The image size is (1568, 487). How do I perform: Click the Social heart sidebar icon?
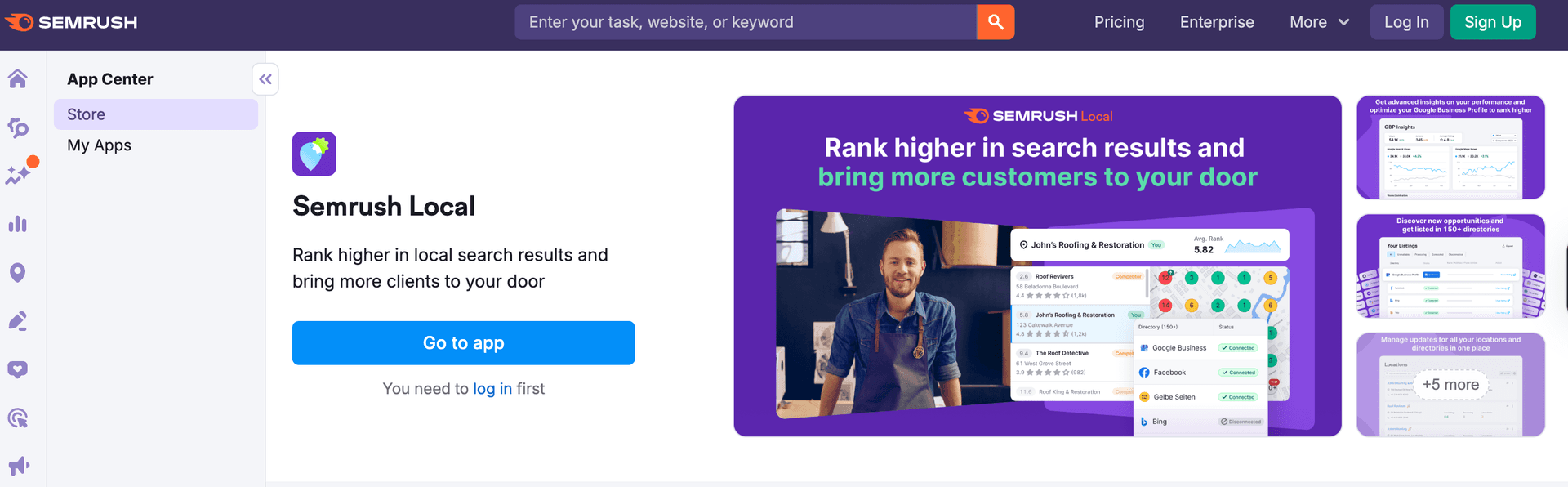click(x=19, y=369)
